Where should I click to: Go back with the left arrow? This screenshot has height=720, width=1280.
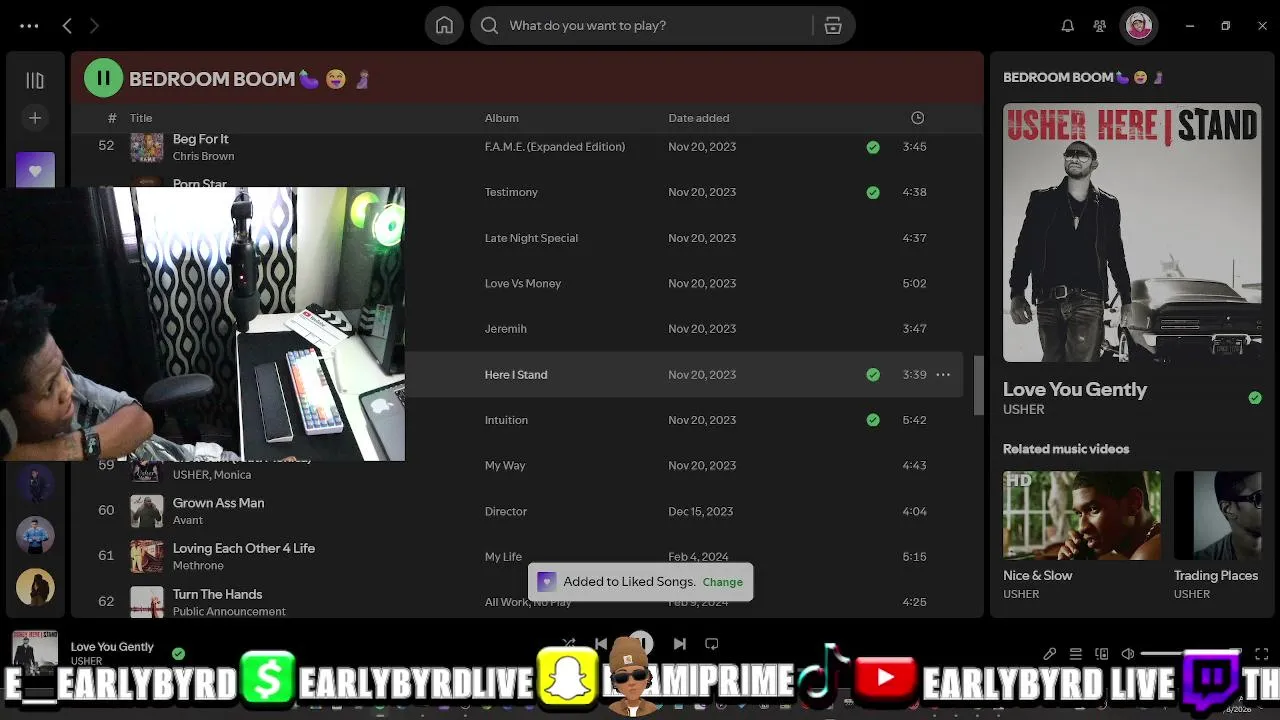coord(67,26)
